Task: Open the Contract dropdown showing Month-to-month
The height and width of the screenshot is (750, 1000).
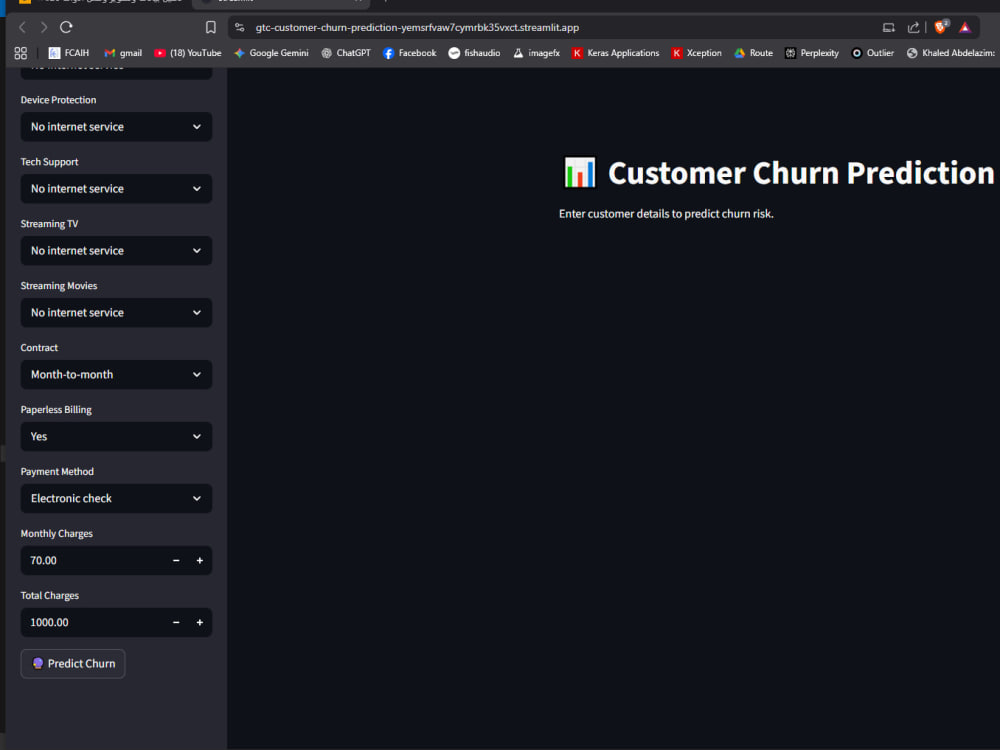Action: point(116,374)
